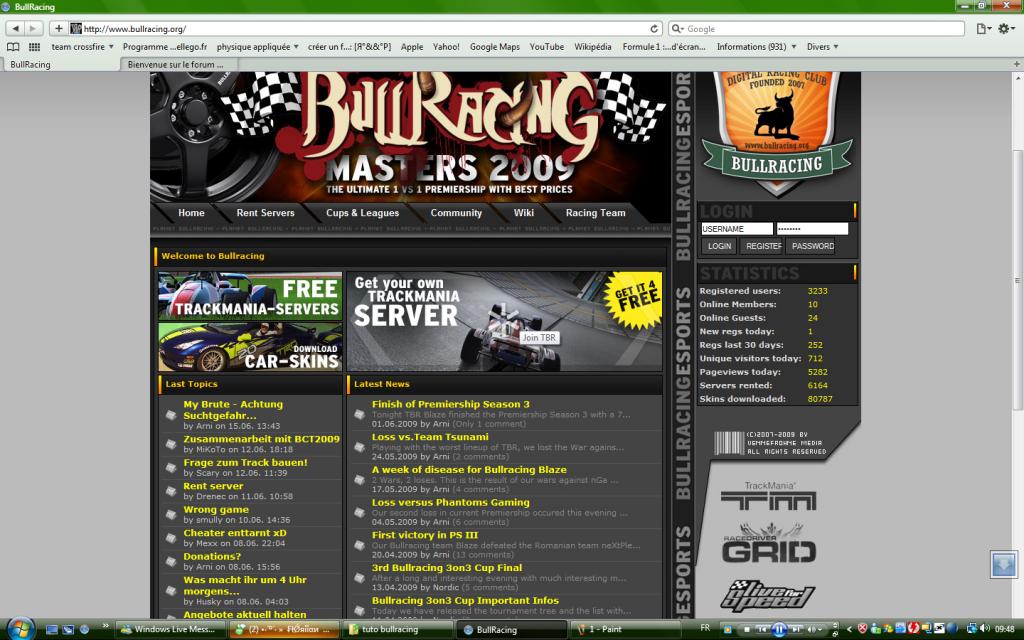Open the Apple bookmark
Screen dimensions: 1024x640
412,47
